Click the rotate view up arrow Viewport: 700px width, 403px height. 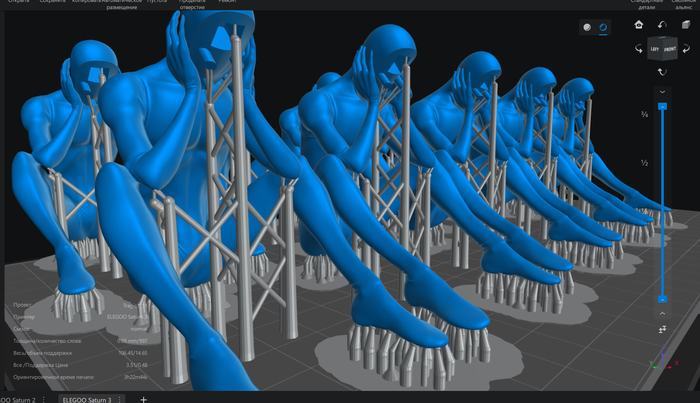pos(662,25)
